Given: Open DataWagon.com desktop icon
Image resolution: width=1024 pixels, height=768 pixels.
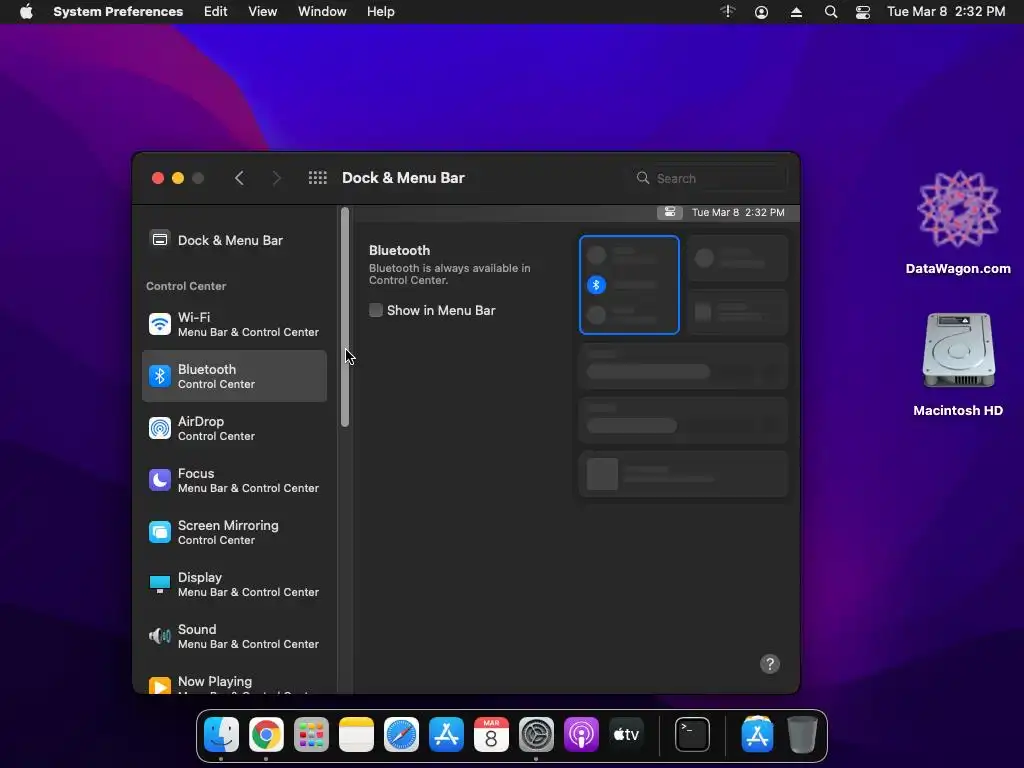Looking at the screenshot, I should 958,222.
